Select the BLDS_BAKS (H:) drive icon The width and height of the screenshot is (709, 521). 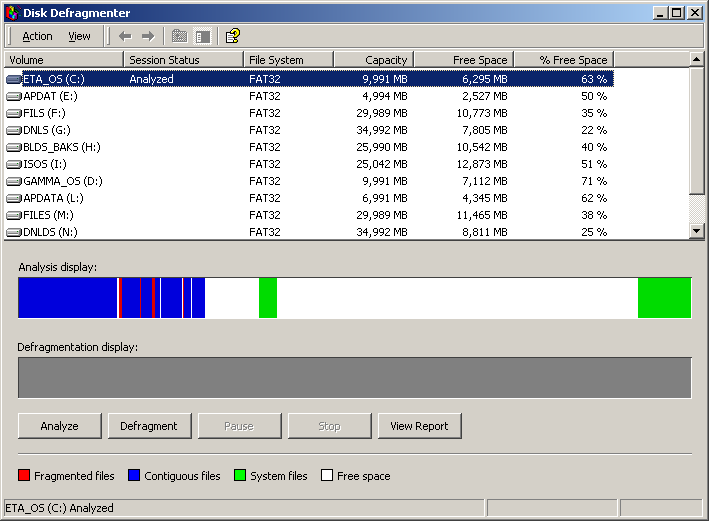(14, 147)
